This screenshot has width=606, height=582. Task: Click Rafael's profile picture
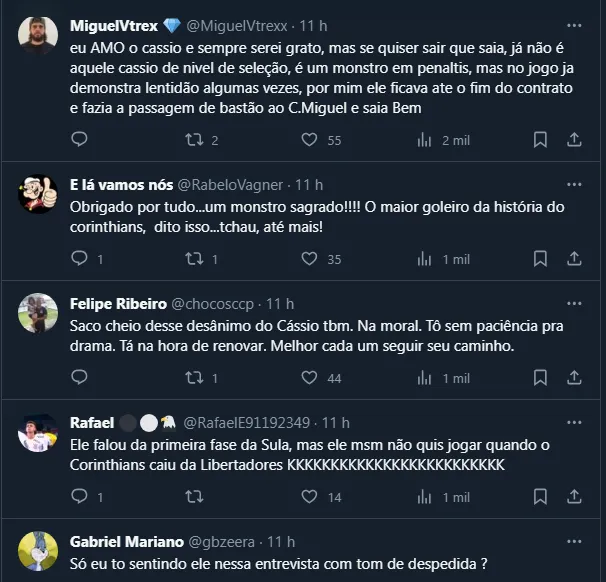click(38, 433)
